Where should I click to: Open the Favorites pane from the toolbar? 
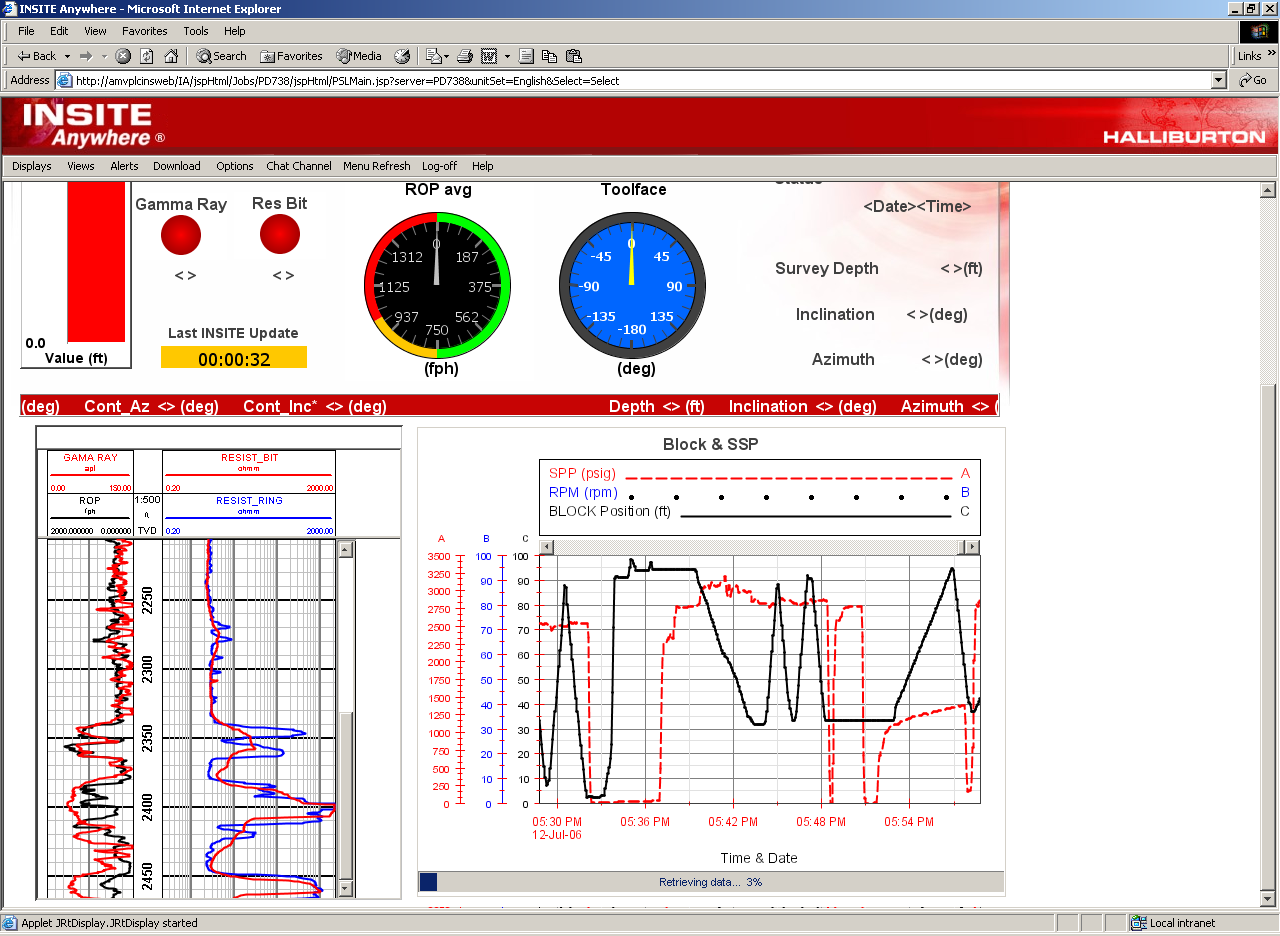[x=291, y=56]
